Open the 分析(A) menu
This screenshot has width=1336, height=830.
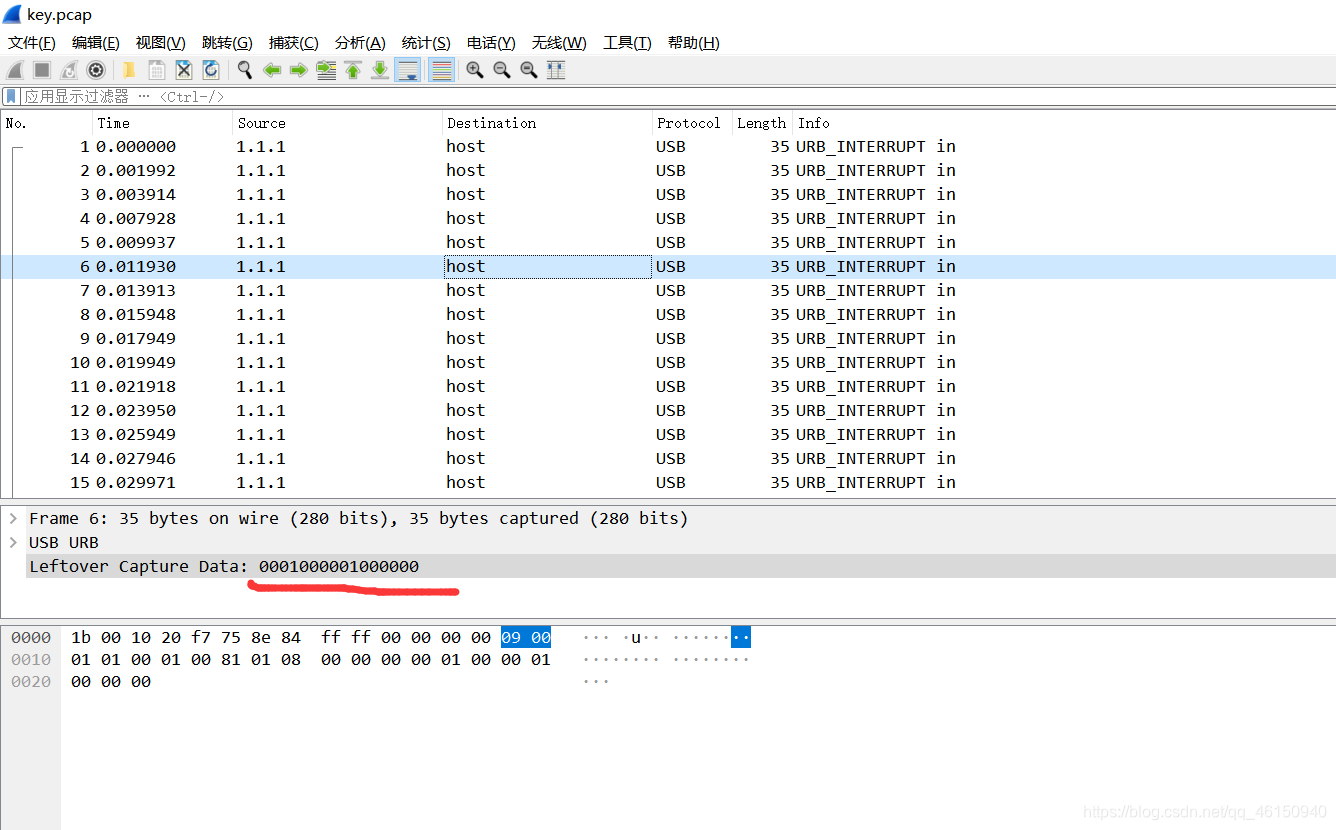pos(360,43)
